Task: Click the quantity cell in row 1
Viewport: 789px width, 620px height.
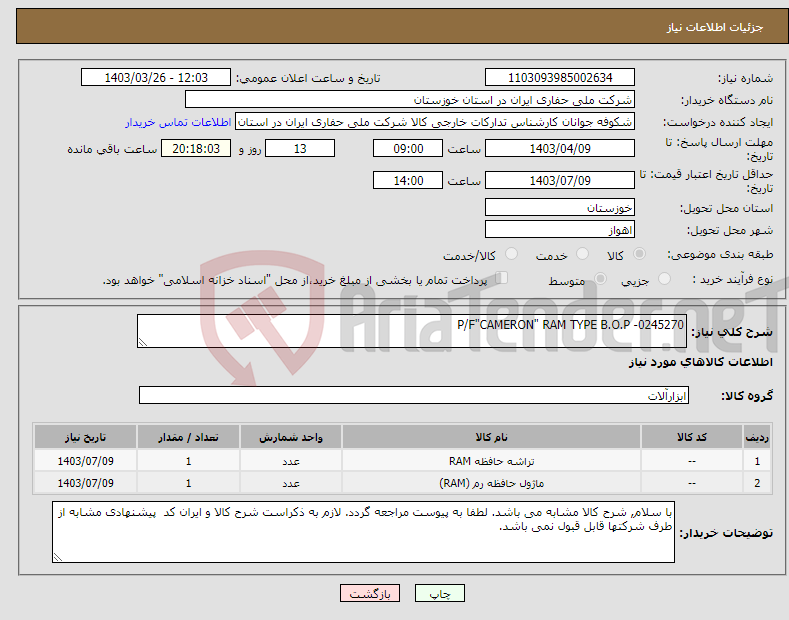Action: point(188,461)
